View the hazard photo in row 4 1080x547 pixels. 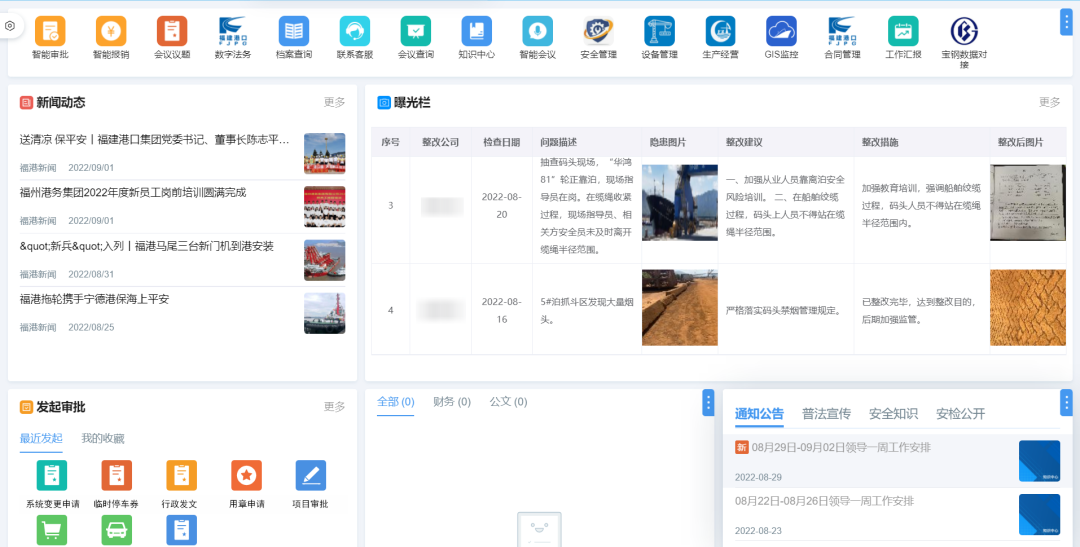click(680, 307)
